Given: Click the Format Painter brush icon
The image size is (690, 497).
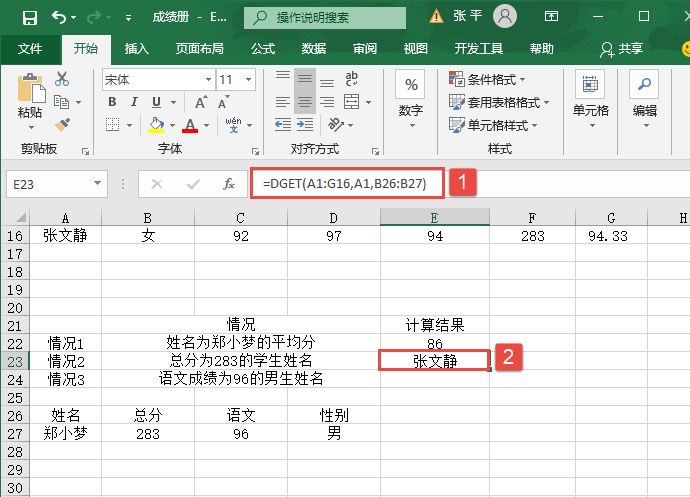Looking at the screenshot, I should point(62,125).
